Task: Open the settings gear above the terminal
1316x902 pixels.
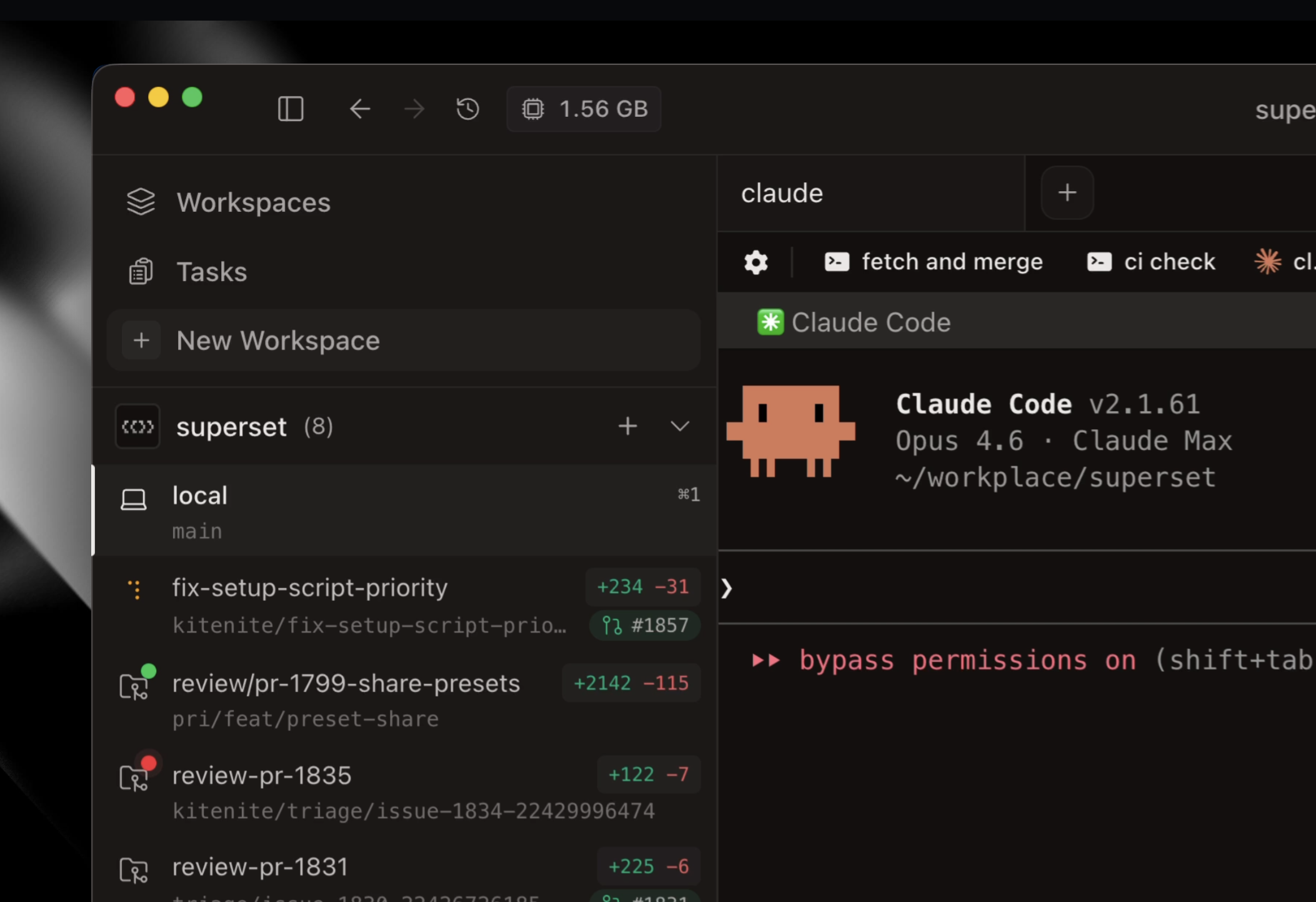Action: (755, 262)
